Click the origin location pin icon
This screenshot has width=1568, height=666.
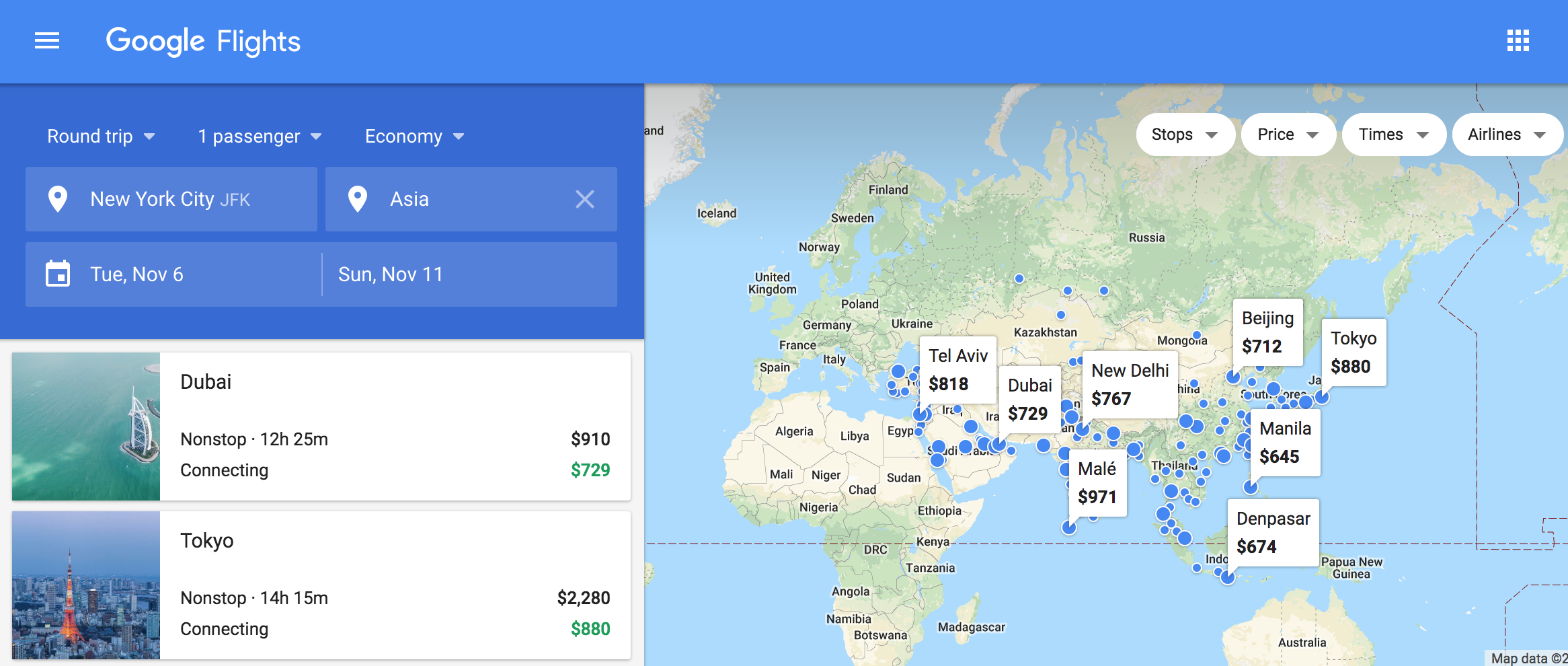58,199
